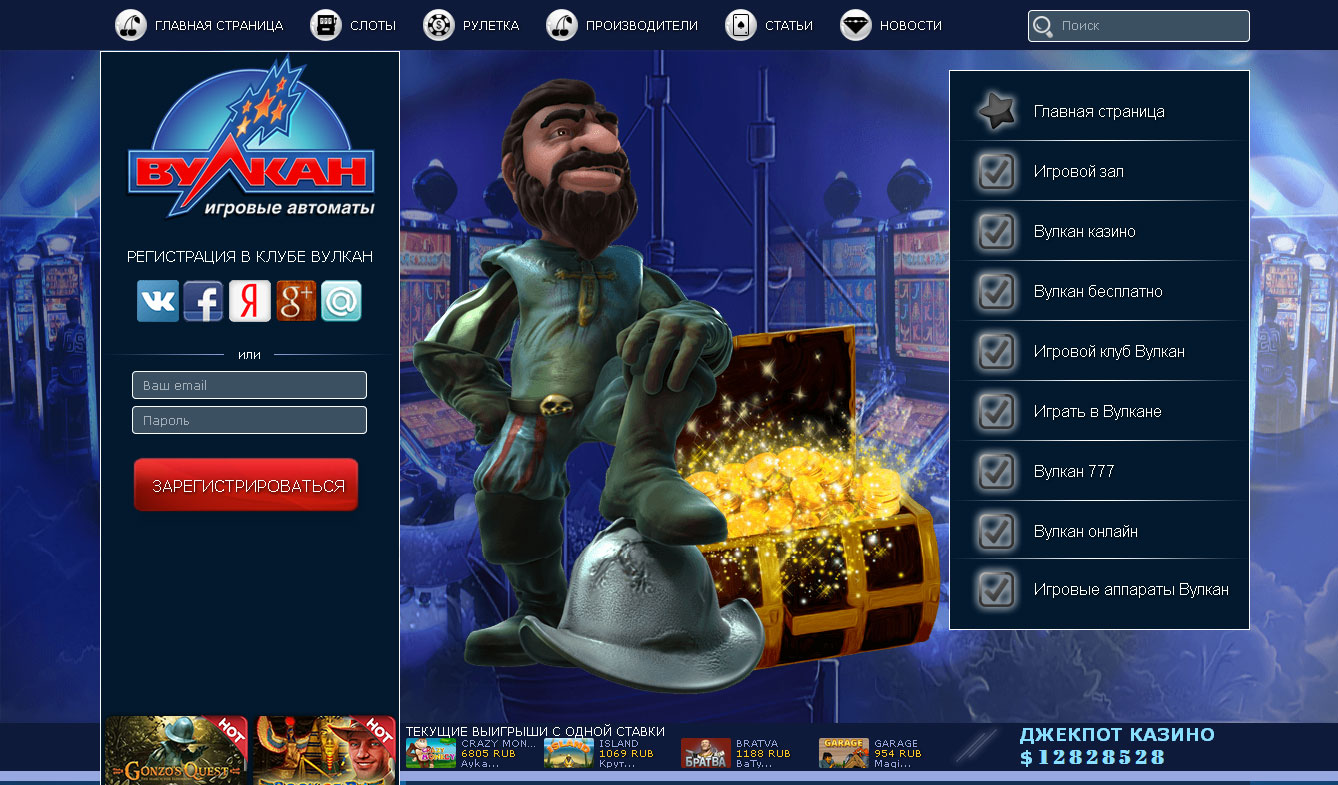1338x785 pixels.
Task: Click the casino chip icon beside Рулетка
Action: [439, 25]
